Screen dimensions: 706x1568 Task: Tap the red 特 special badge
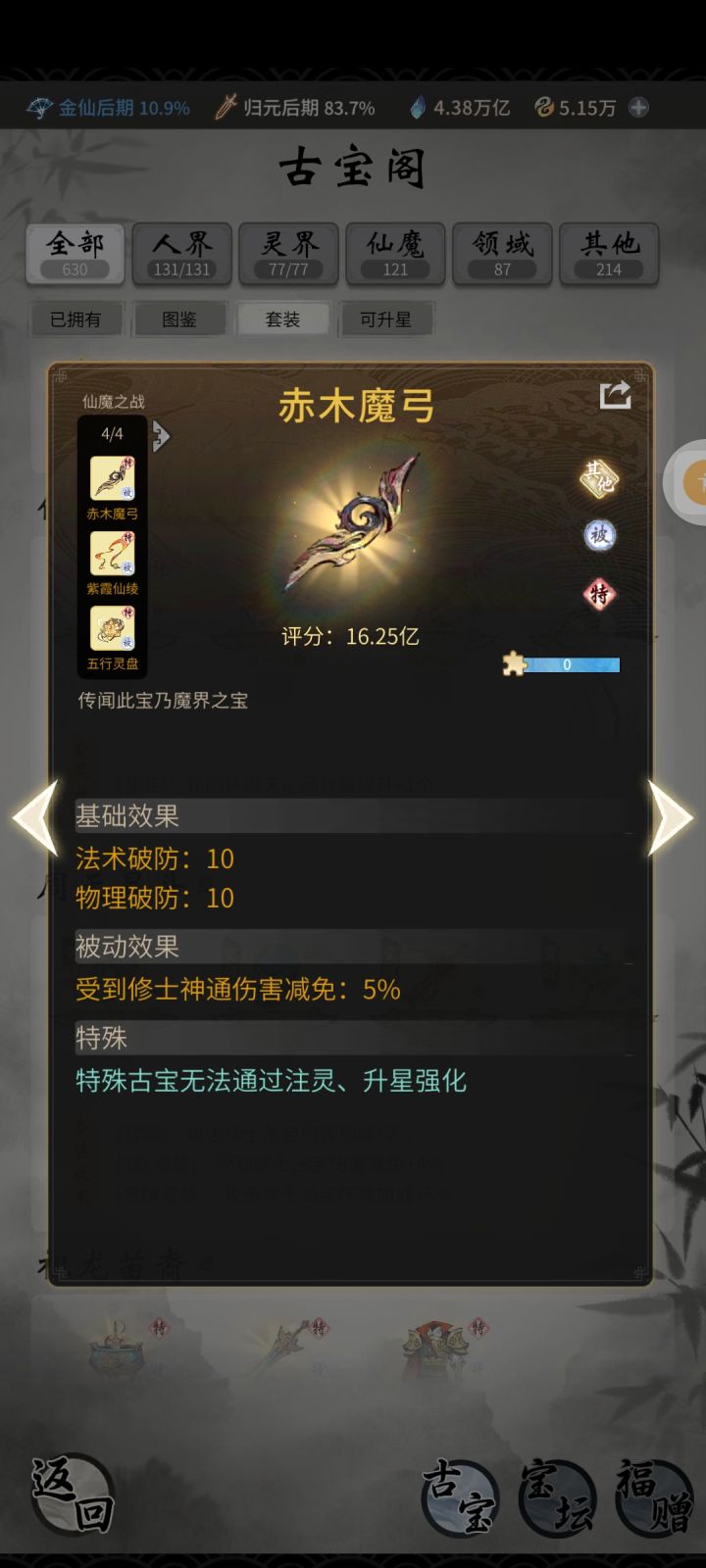point(599,593)
